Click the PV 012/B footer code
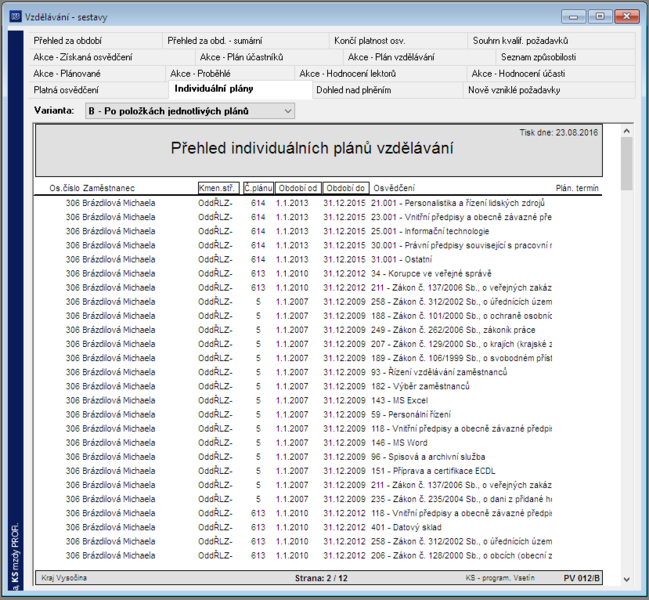Viewport: 649px width, 600px height. (x=581, y=578)
